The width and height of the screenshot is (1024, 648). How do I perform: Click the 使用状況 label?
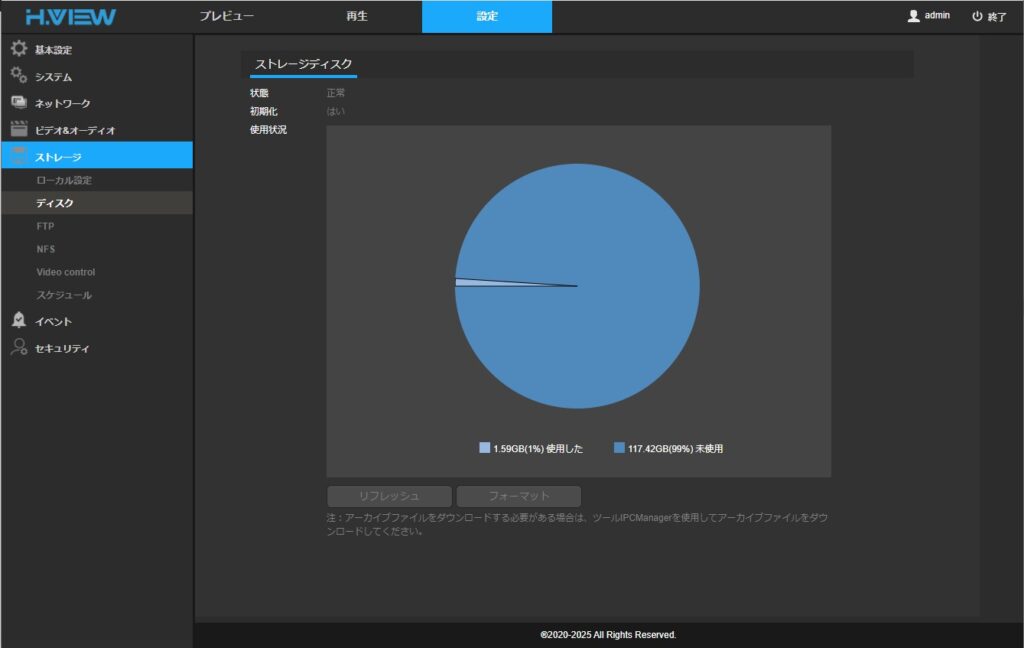(268, 129)
